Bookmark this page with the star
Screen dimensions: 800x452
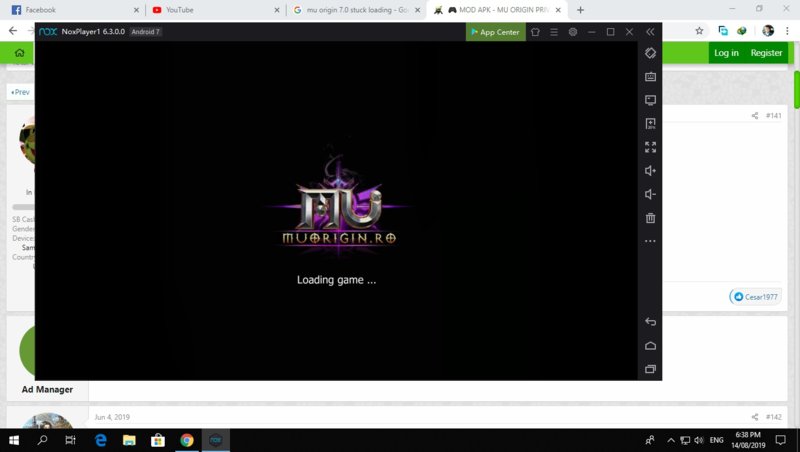tap(699, 31)
